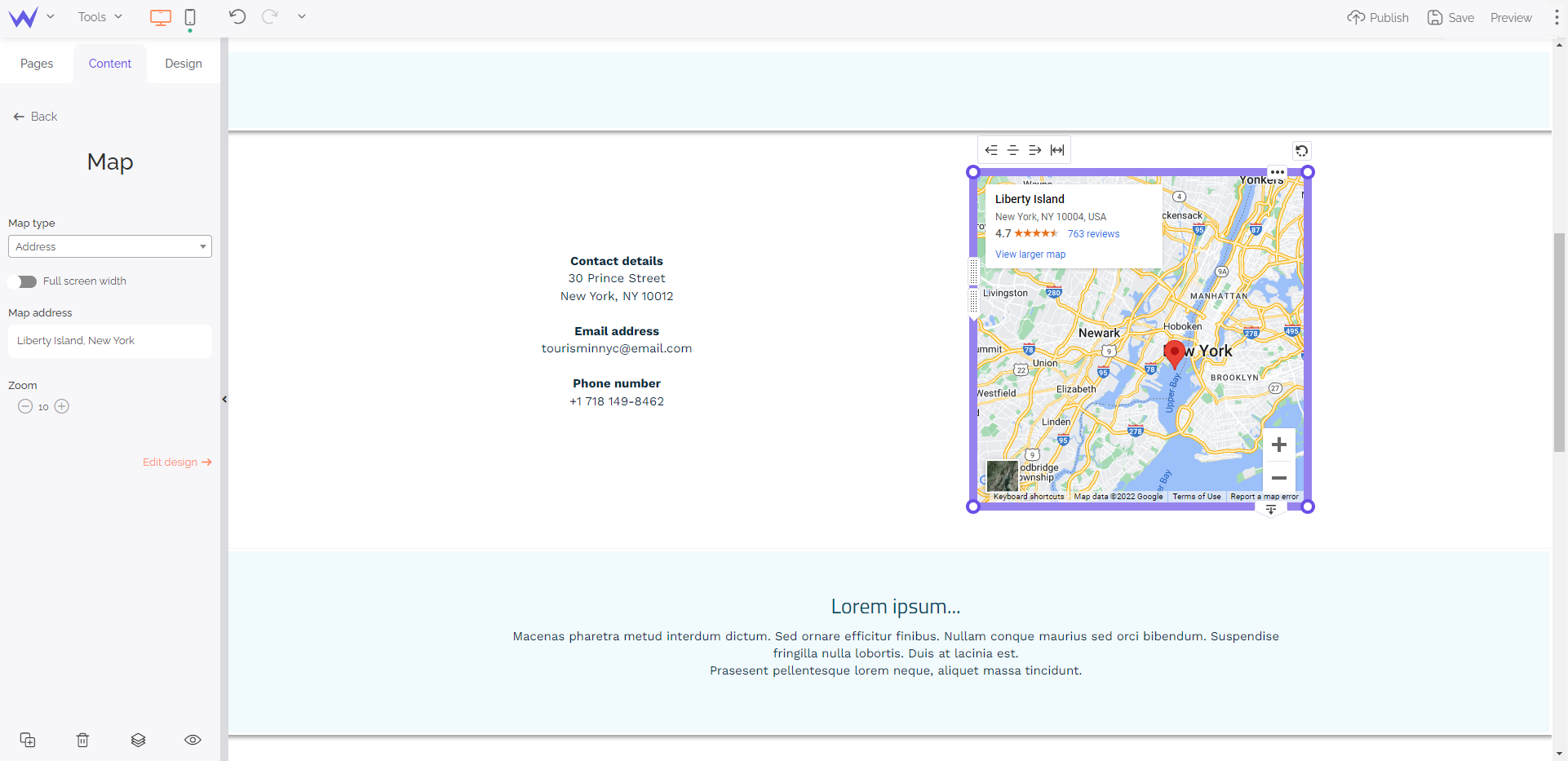The width and height of the screenshot is (1568, 761).
Task: Switch to mobile view mode
Action: click(x=190, y=17)
